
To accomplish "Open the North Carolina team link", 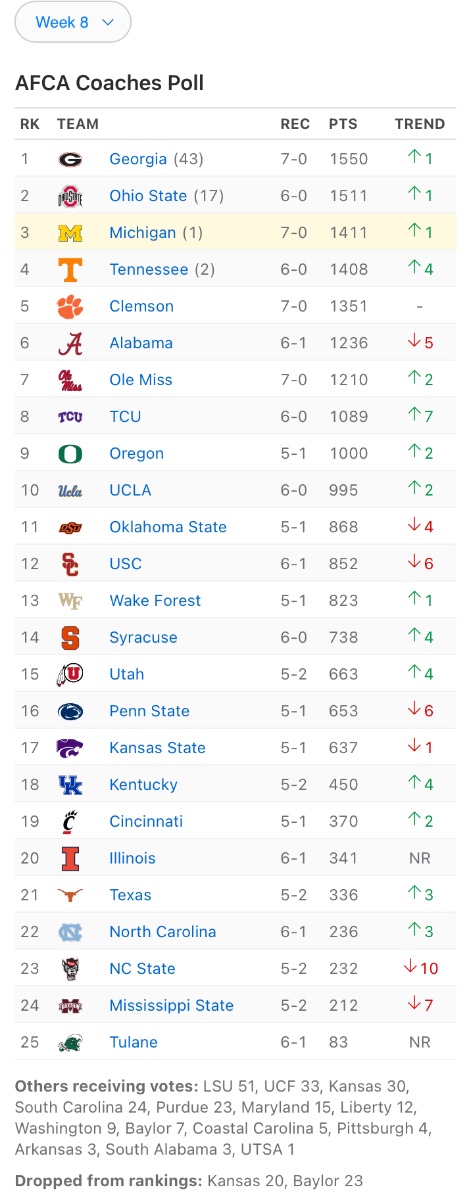I will click(x=163, y=932).
